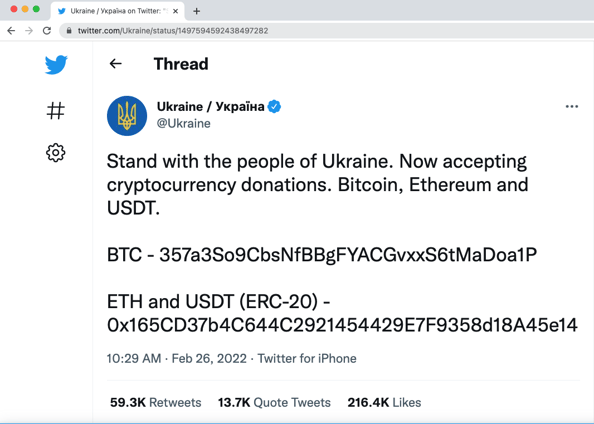View the 13.7K Quote Tweets
Viewport: 594px width, 424px height.
274,402
